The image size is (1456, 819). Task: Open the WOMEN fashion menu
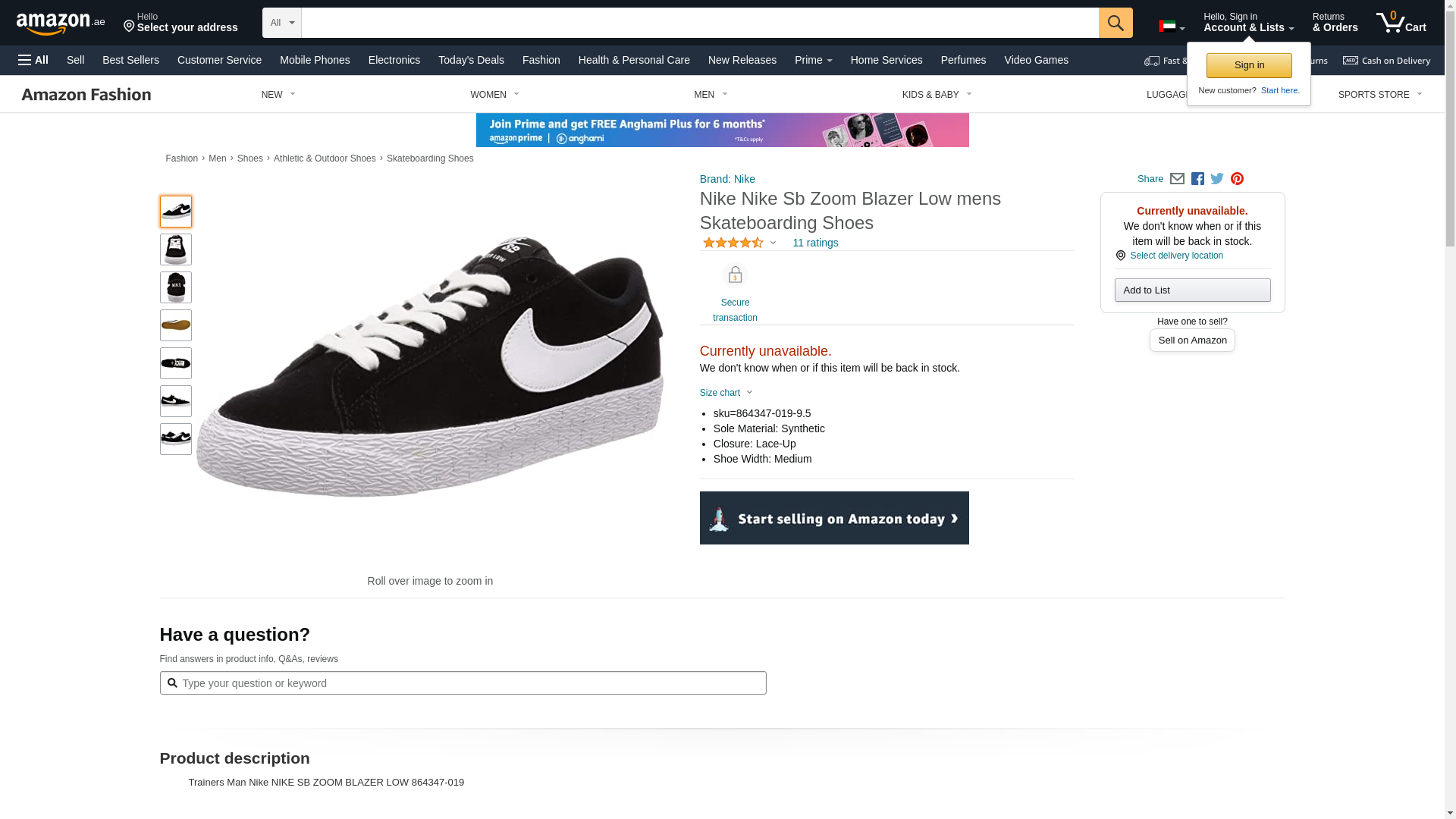[494, 95]
